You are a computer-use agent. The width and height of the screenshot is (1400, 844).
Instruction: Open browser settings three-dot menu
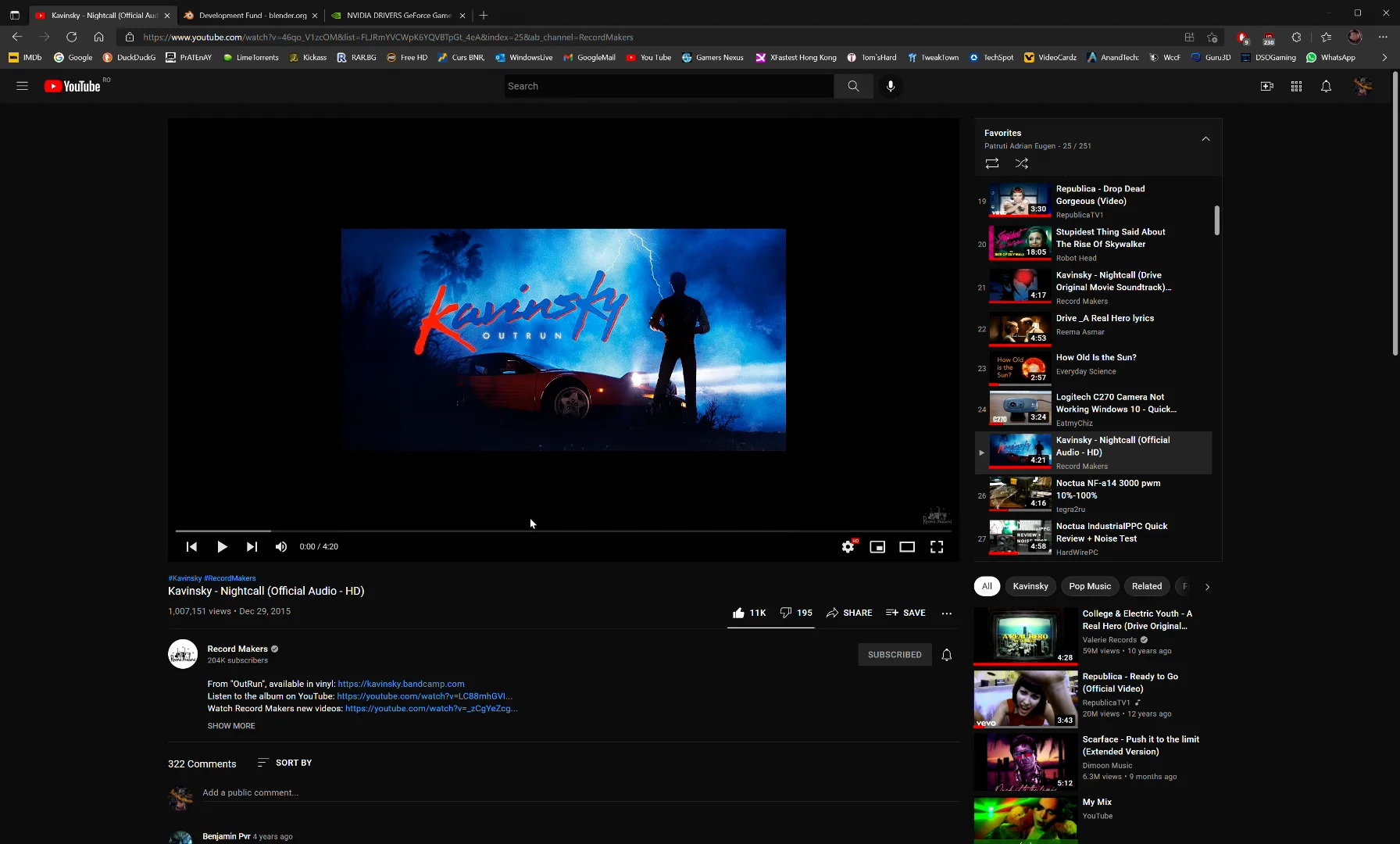coord(1383,37)
